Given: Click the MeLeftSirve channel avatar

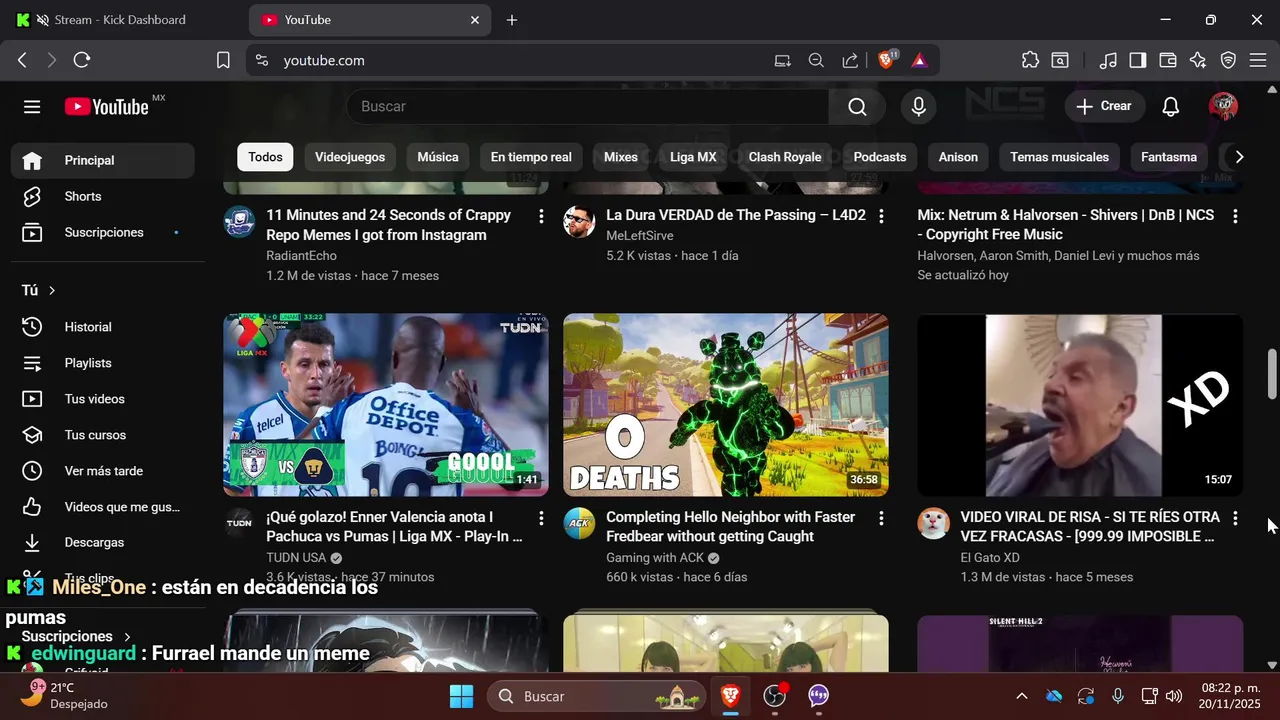Looking at the screenshot, I should coord(579,222).
